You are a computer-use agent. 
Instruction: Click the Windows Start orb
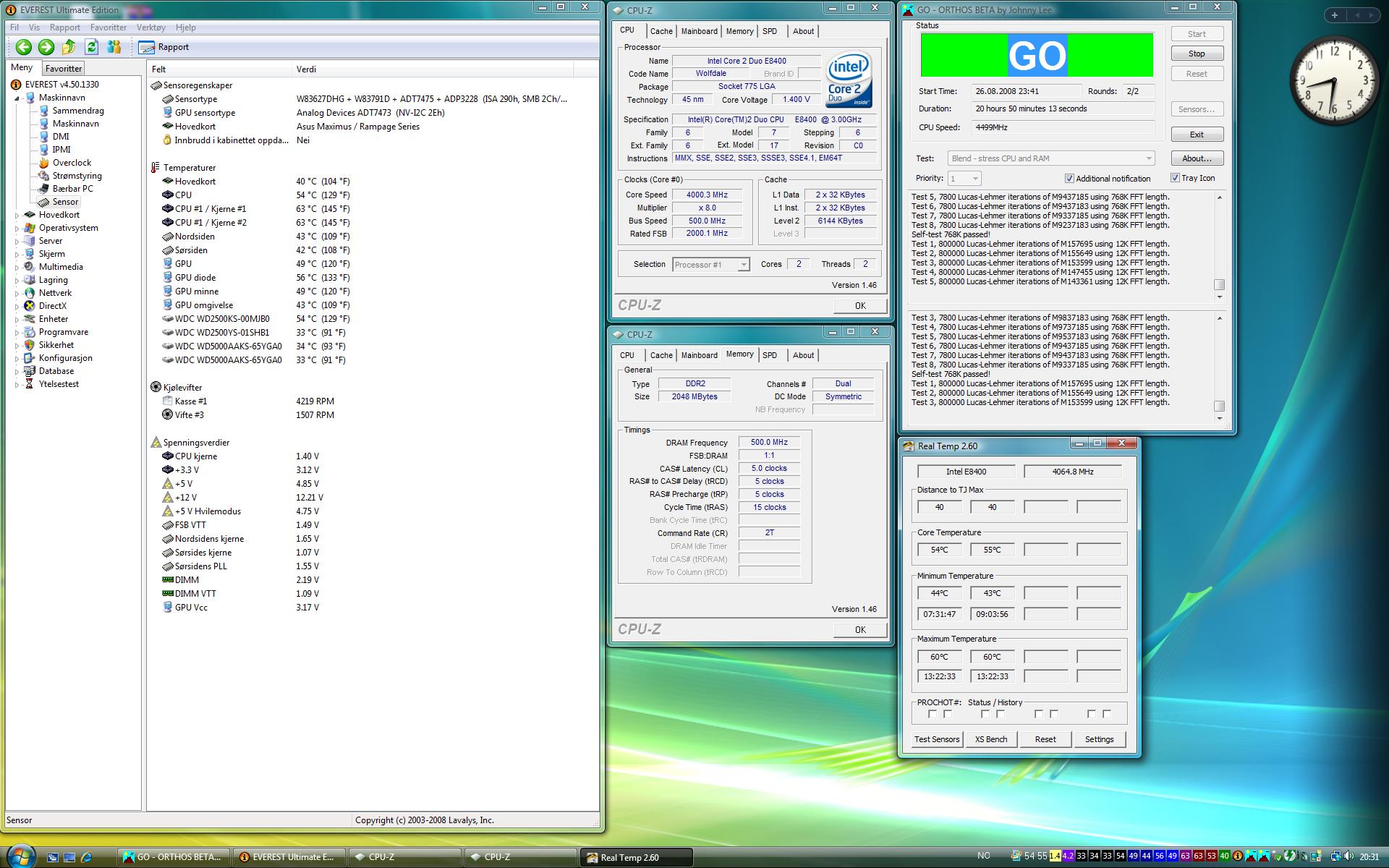tap(22, 856)
